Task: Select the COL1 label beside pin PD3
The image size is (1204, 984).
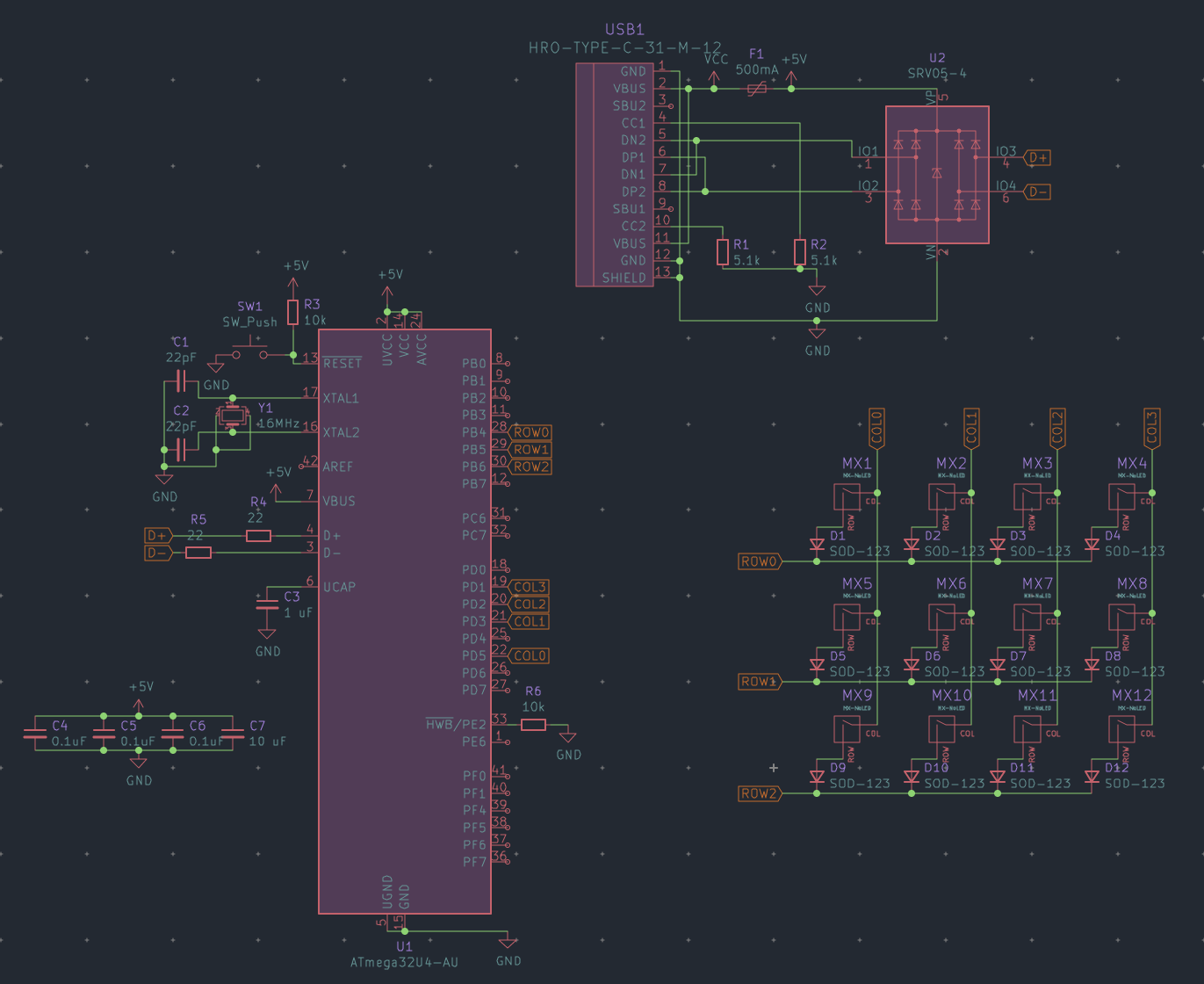Action: [x=530, y=621]
